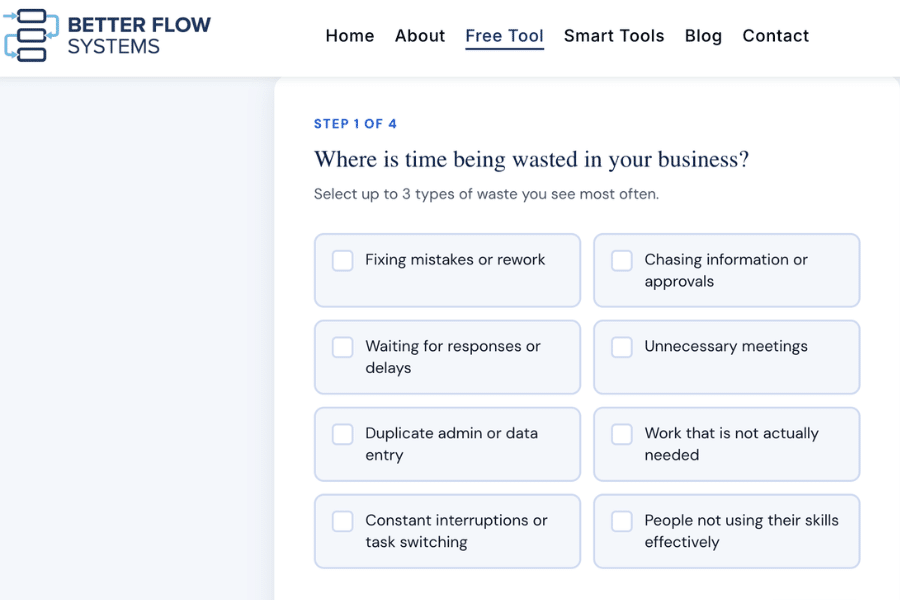Open Smart Tools in navigation

[614, 36]
